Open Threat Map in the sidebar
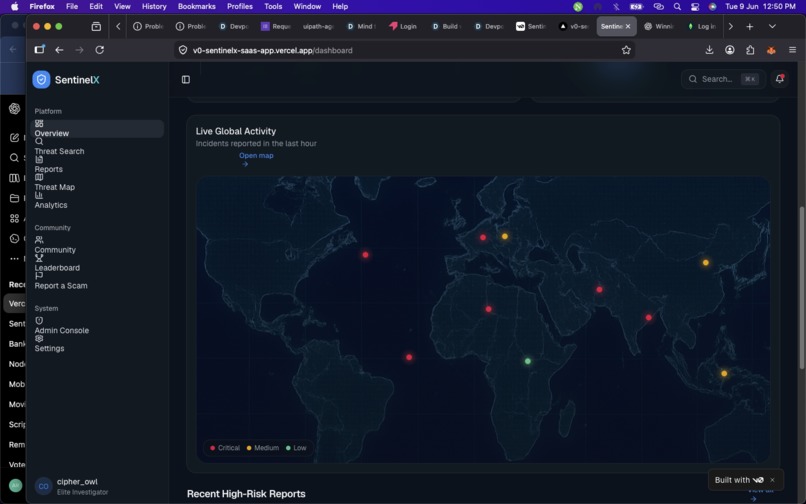806x504 pixels. [x=54, y=187]
